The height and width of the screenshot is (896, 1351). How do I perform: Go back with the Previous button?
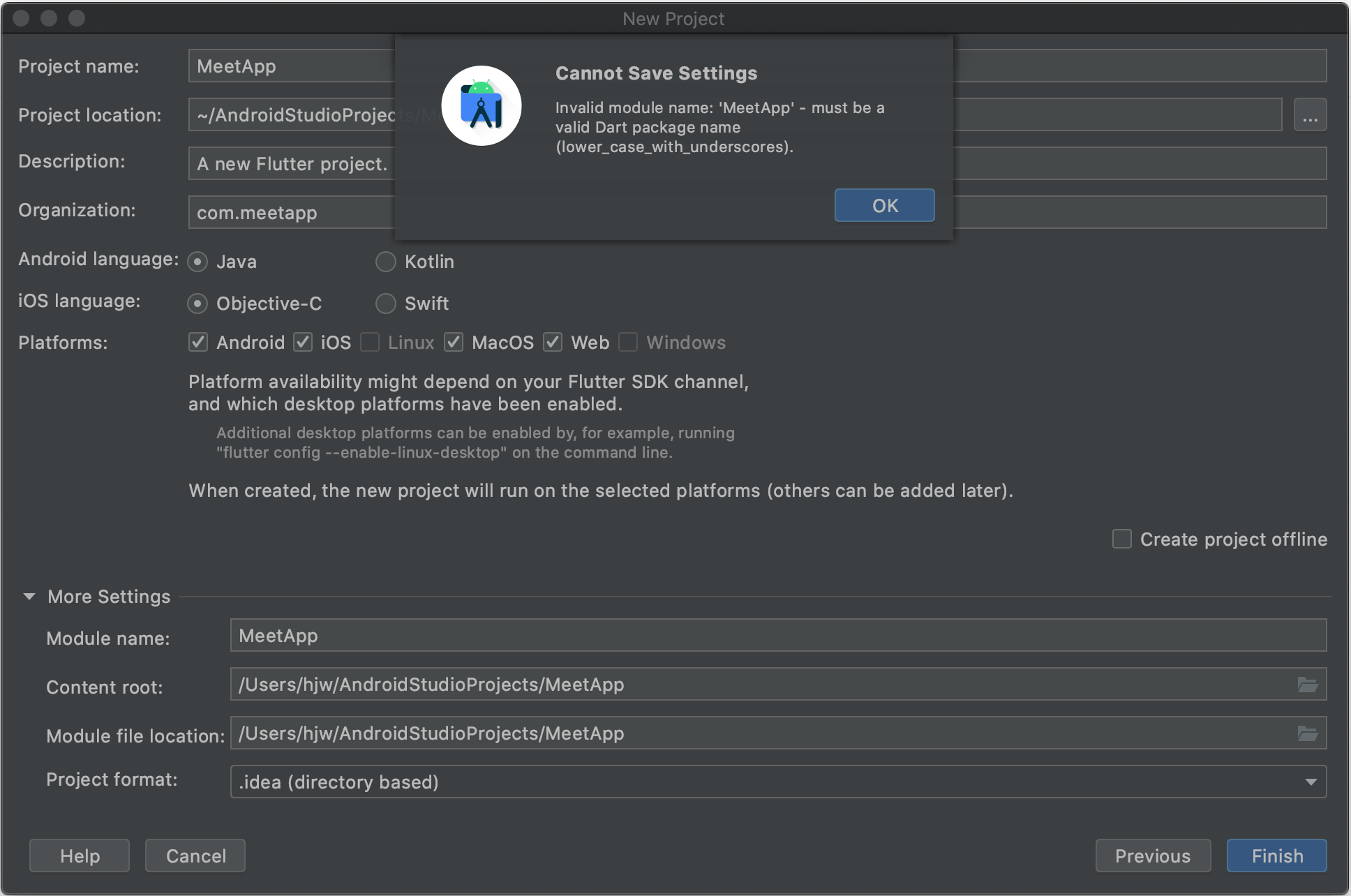1152,856
